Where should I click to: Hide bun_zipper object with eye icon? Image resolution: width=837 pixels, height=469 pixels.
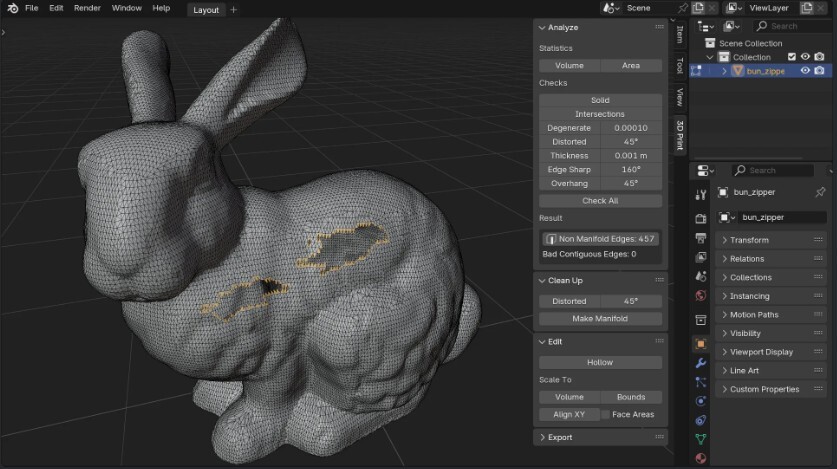[805, 70]
